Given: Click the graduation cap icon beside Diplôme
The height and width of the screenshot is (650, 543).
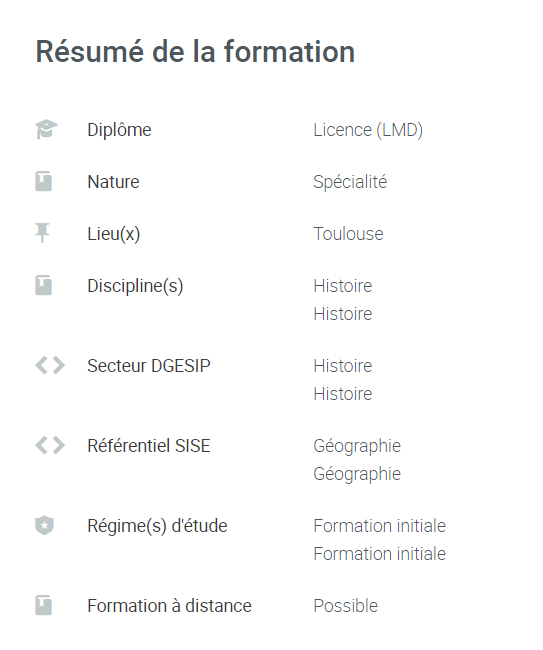Looking at the screenshot, I should click(46, 129).
